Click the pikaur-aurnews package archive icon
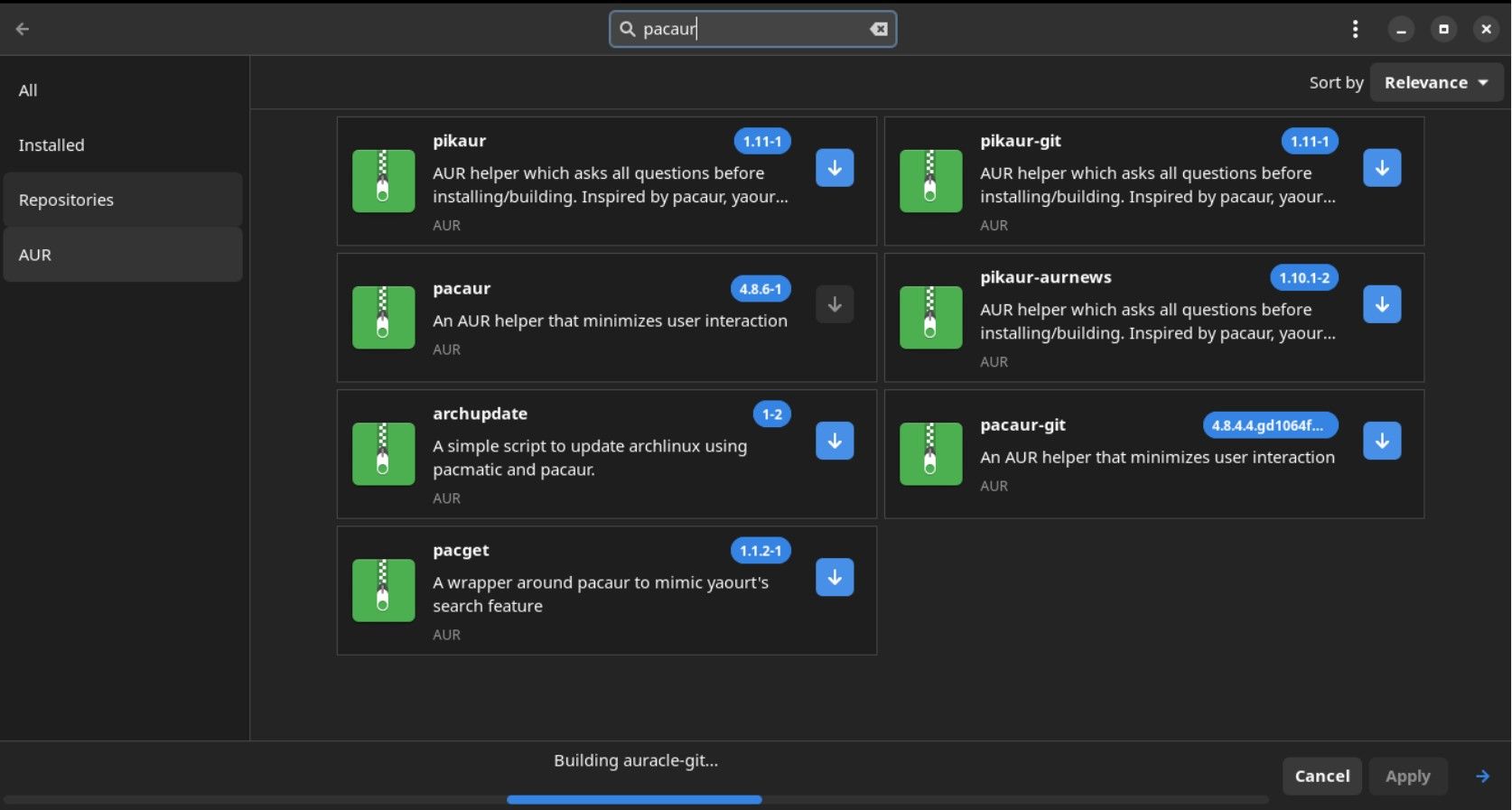1512x810 pixels. tap(931, 317)
